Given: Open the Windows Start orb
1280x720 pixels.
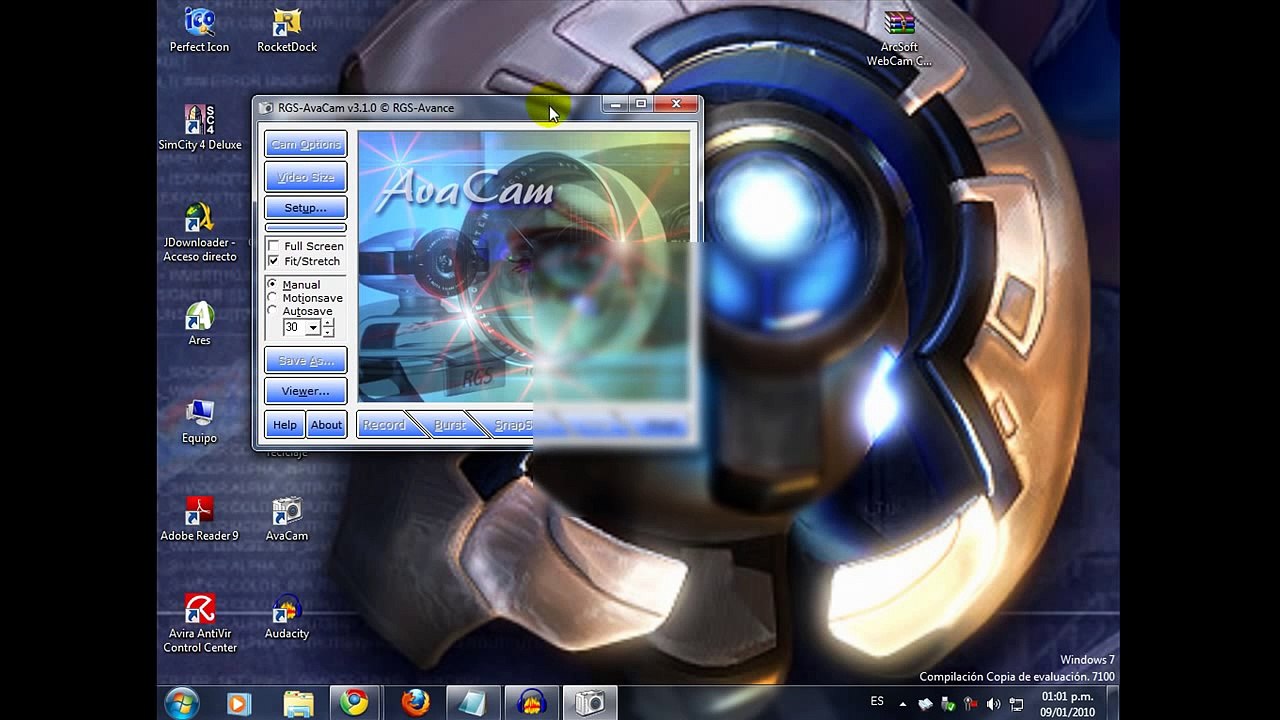Looking at the screenshot, I should [x=181, y=703].
